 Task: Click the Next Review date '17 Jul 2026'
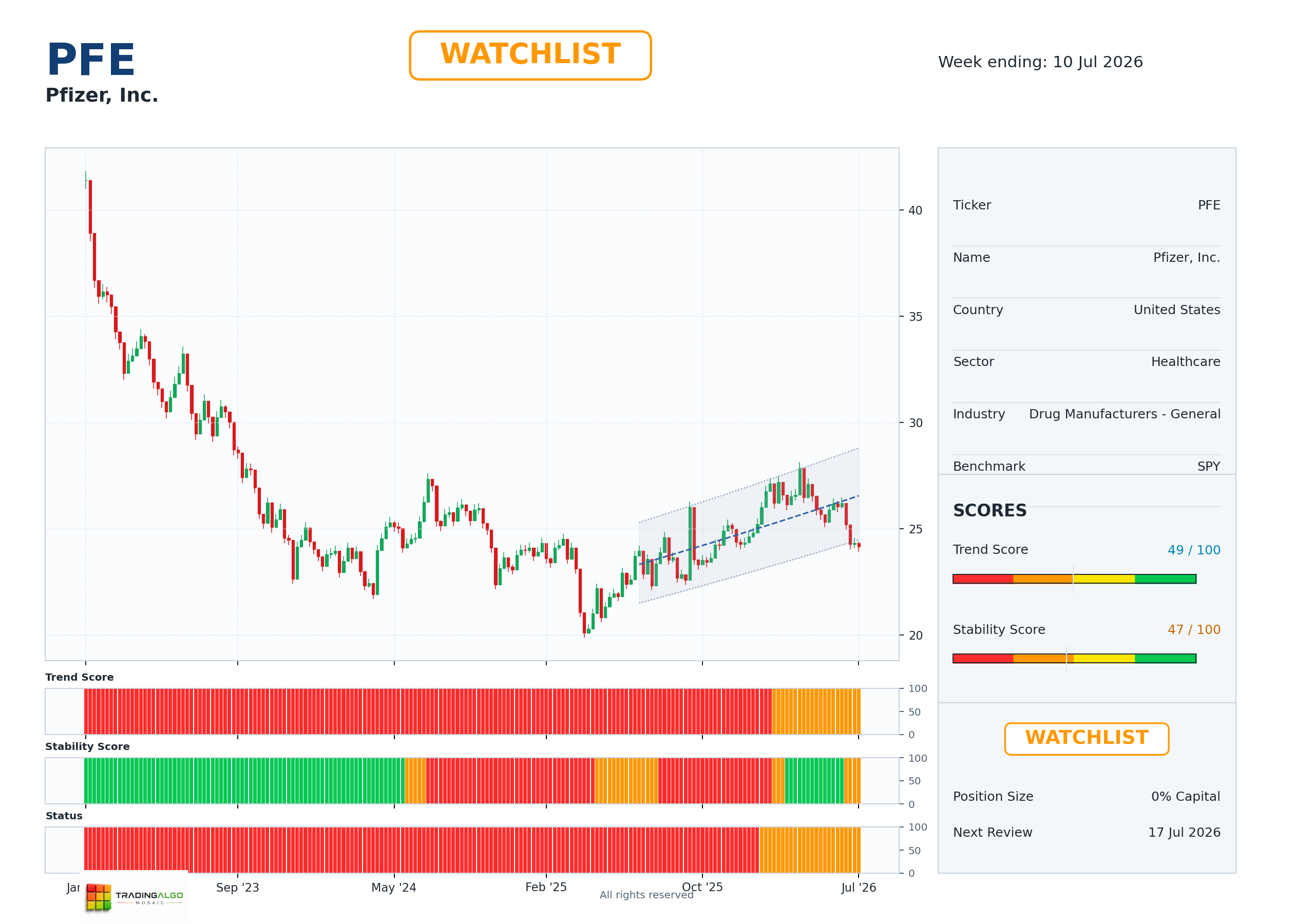1184,833
